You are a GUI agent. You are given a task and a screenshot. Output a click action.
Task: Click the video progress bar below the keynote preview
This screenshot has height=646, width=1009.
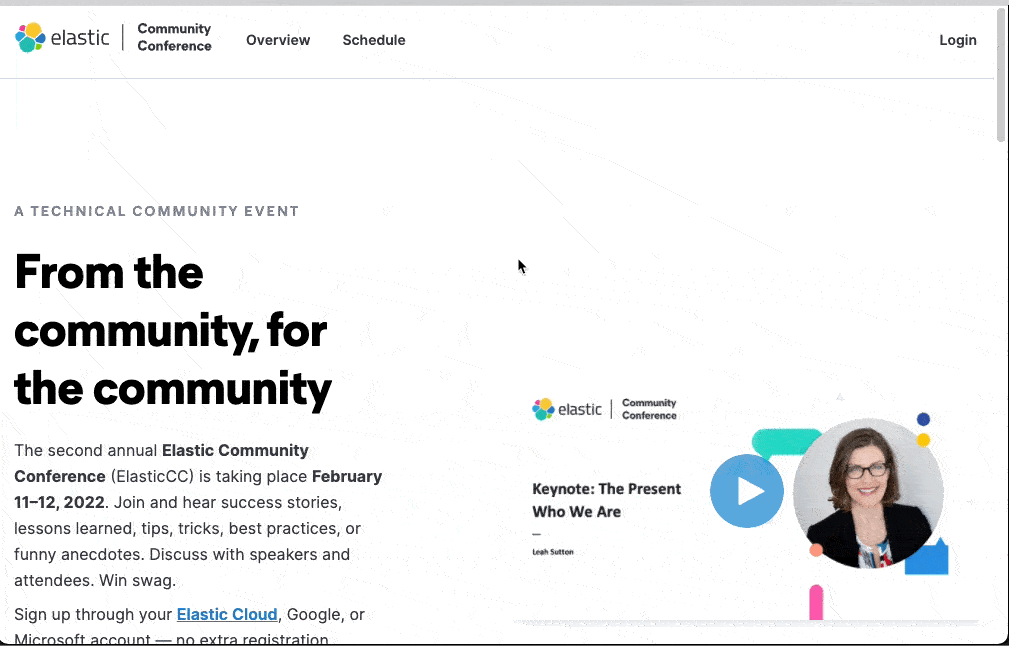pyautogui.click(x=752, y=622)
